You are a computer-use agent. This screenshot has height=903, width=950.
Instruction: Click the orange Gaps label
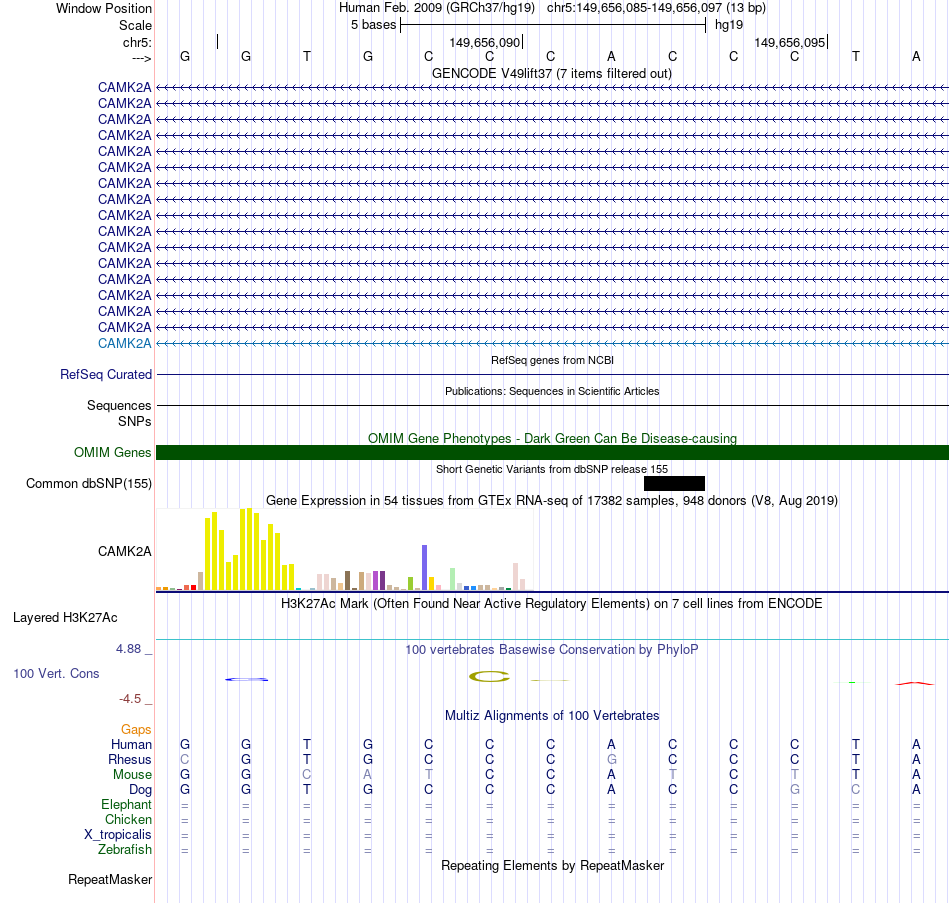click(136, 729)
